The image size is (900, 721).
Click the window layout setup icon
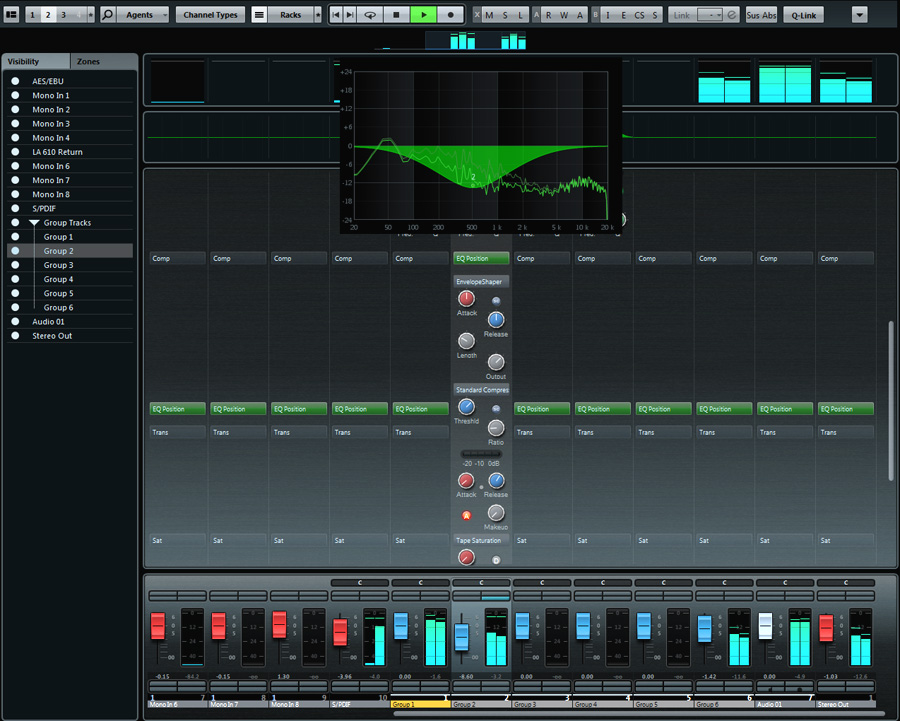(11, 15)
